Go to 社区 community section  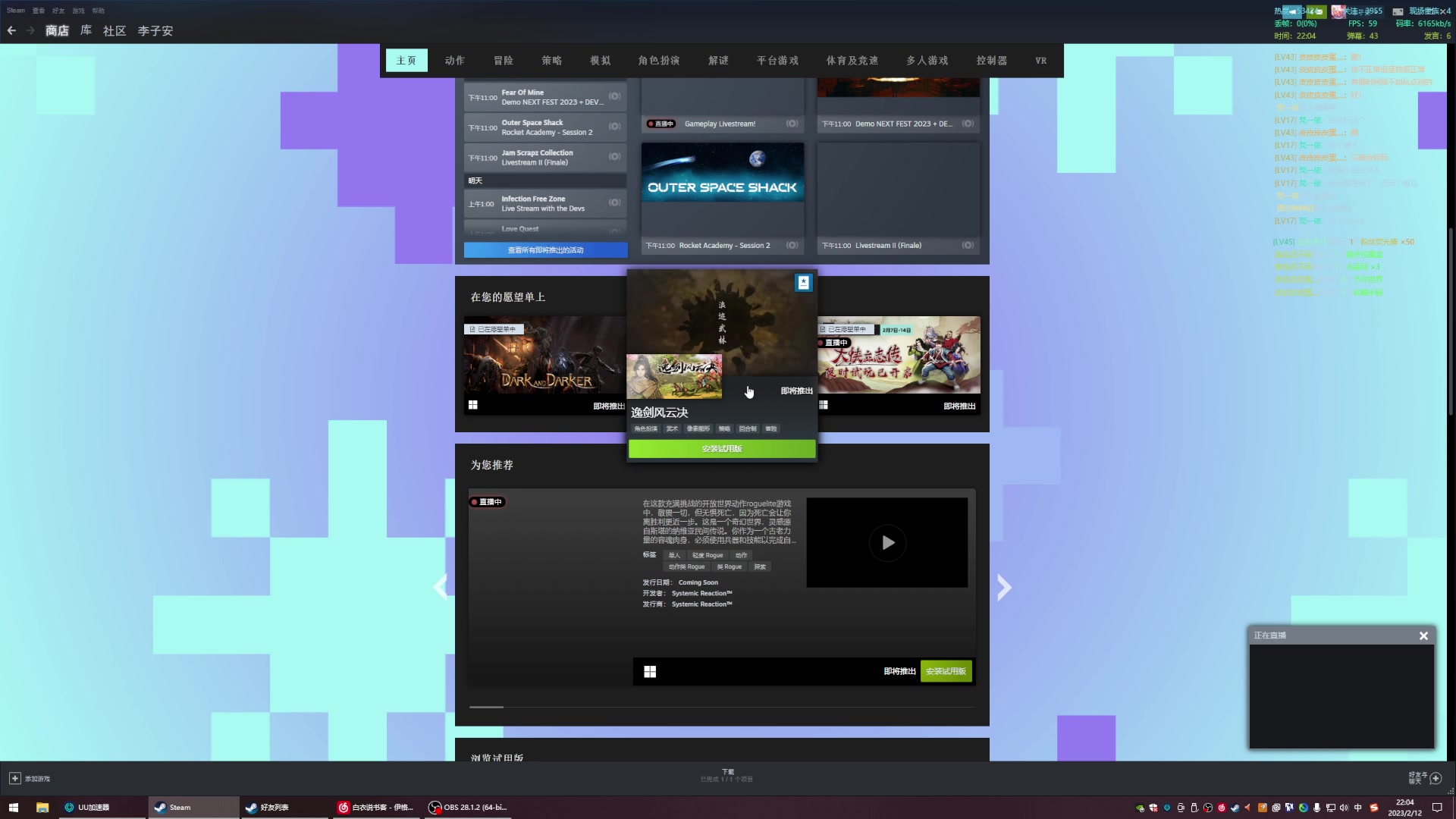pos(115,30)
